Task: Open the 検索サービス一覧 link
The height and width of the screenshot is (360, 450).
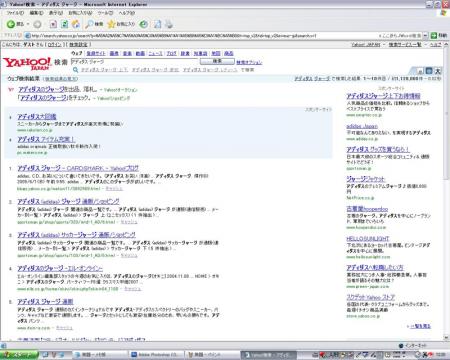Action: 405,44
